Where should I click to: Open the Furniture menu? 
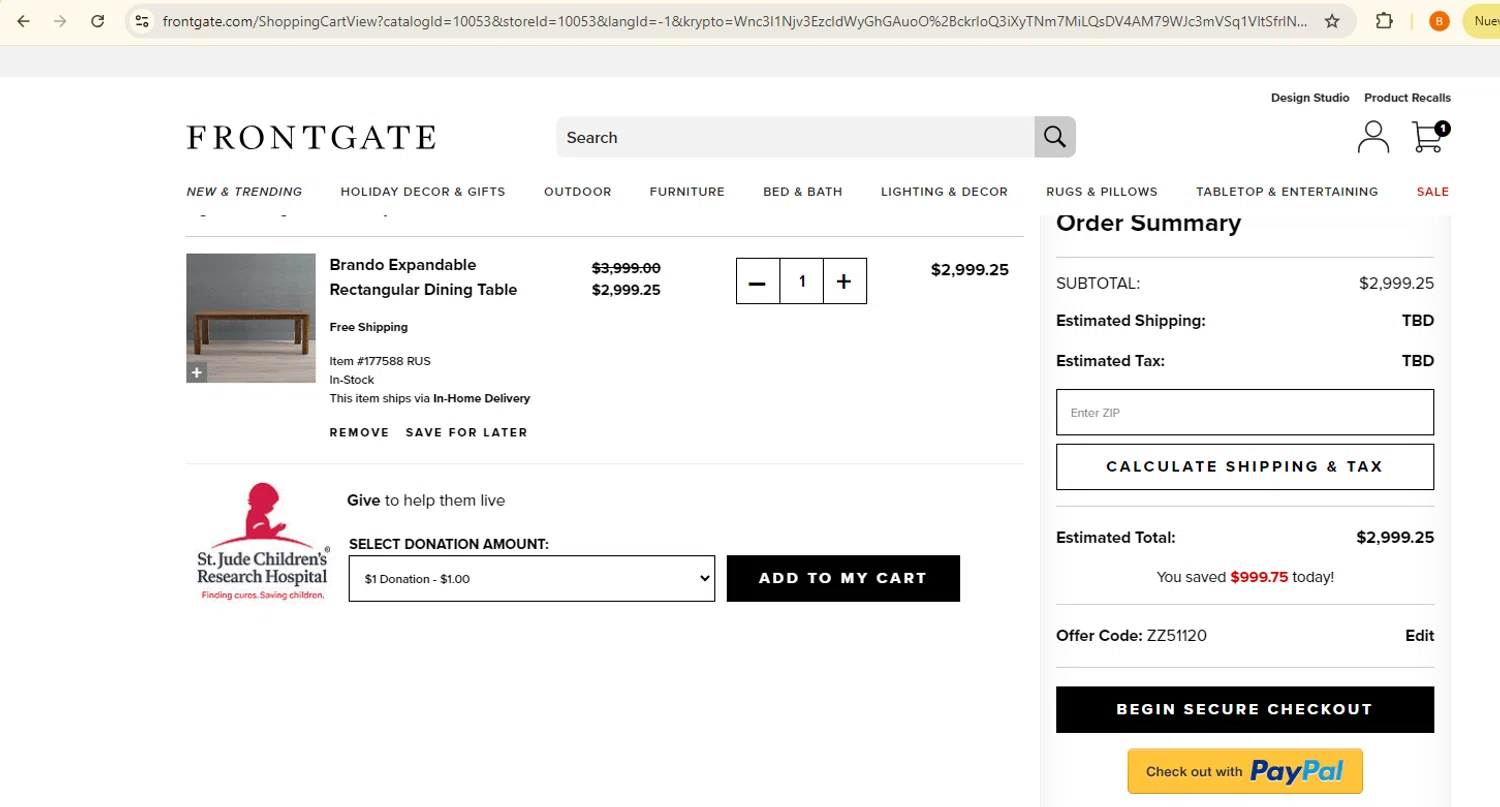[687, 192]
